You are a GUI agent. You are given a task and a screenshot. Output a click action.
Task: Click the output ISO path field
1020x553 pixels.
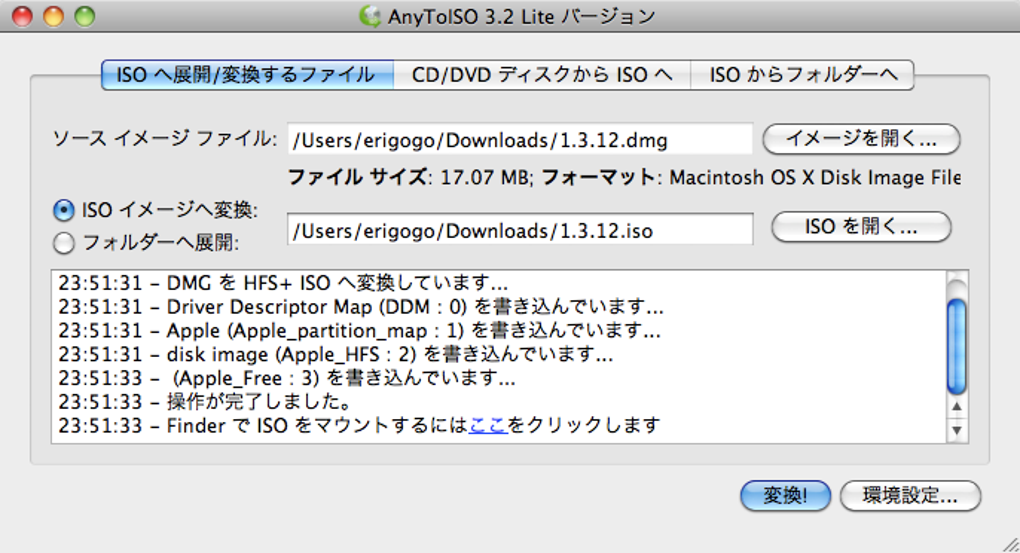point(520,229)
